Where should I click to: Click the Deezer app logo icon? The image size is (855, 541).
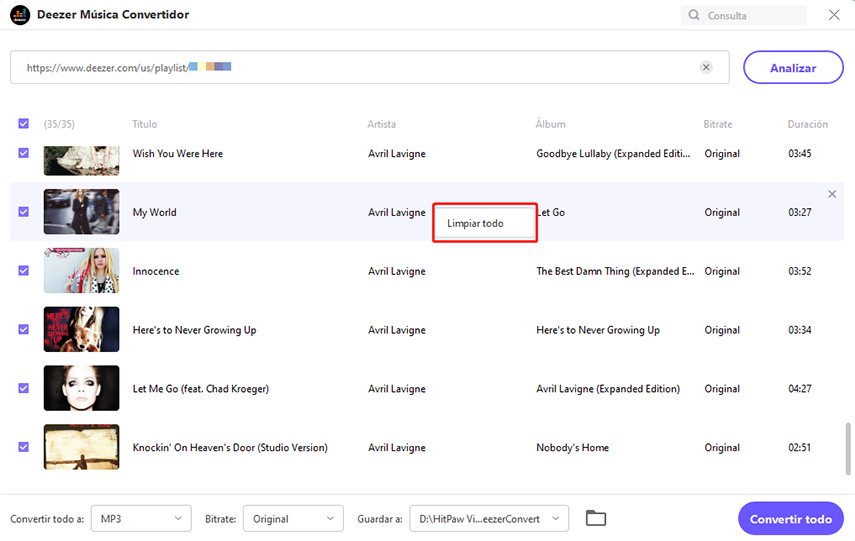click(x=20, y=15)
